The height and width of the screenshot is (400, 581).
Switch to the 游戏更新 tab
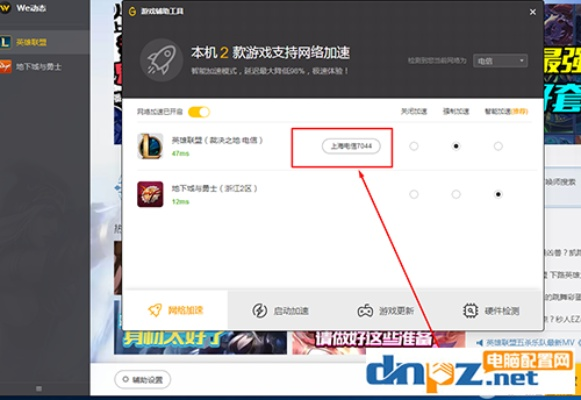pos(385,310)
